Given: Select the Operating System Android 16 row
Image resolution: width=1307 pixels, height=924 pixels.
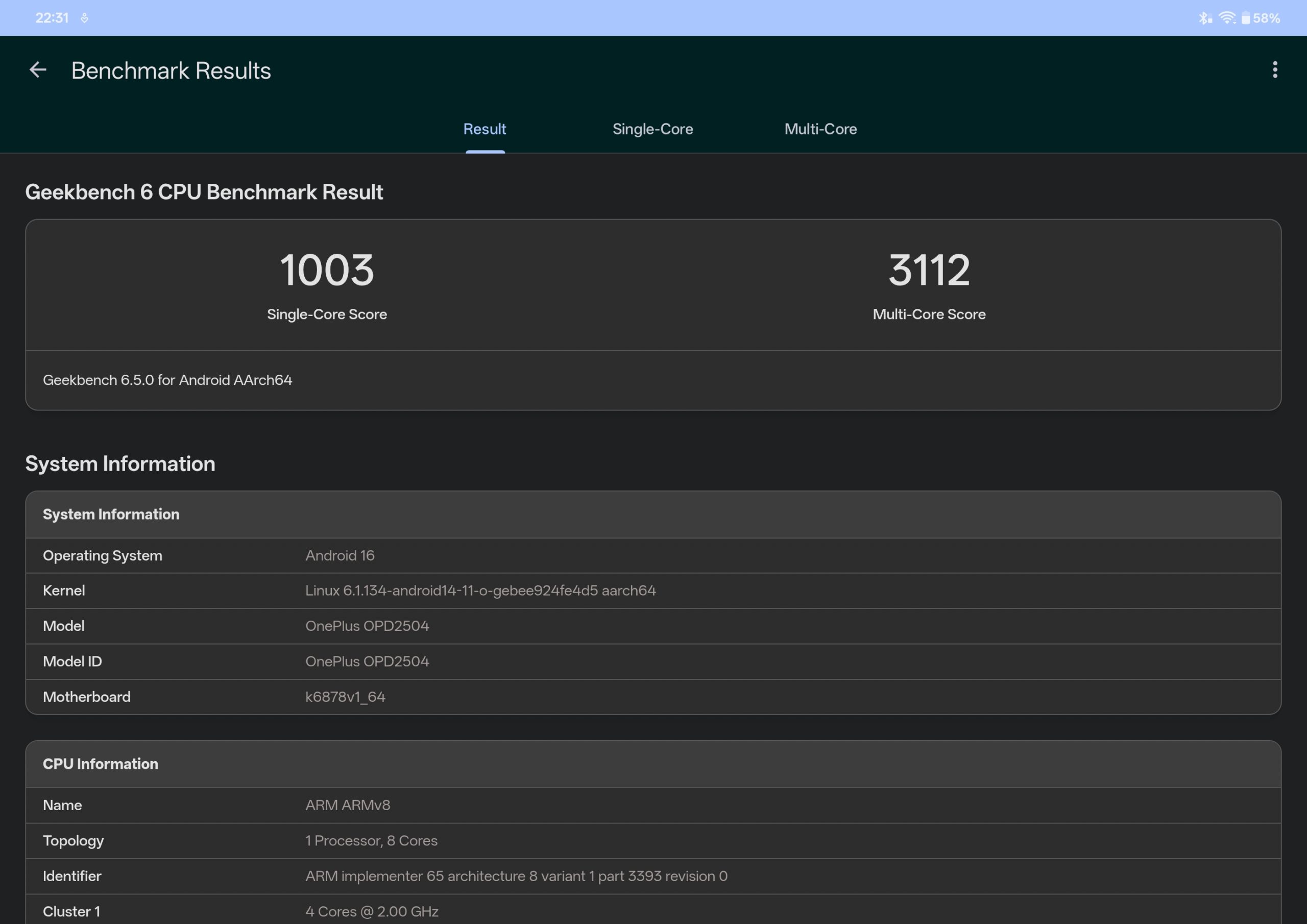Looking at the screenshot, I should pyautogui.click(x=340, y=555).
